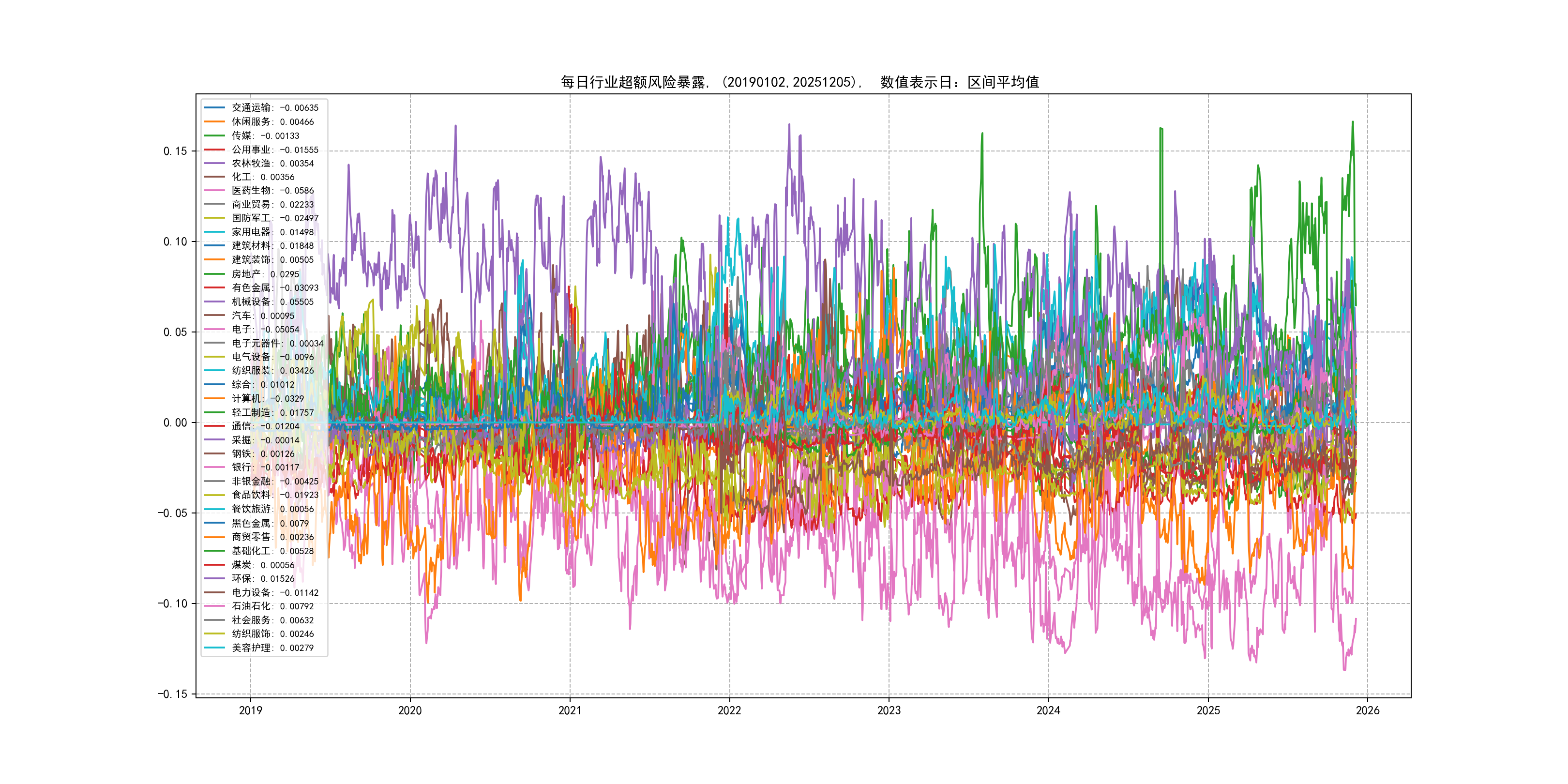The image size is (1568, 784).
Task: Click the 公用事业 red legend line swatch
Action: (214, 150)
